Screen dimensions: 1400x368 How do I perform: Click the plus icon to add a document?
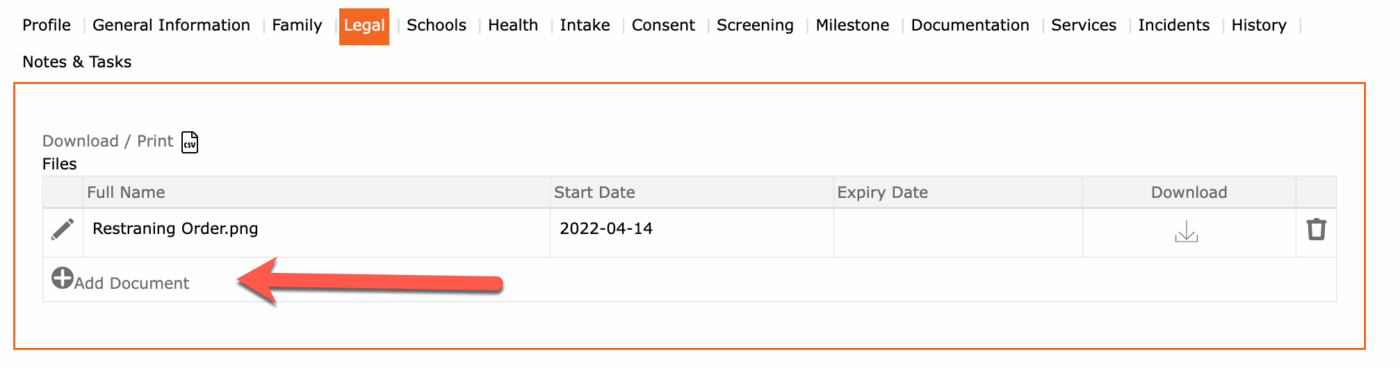click(x=63, y=279)
